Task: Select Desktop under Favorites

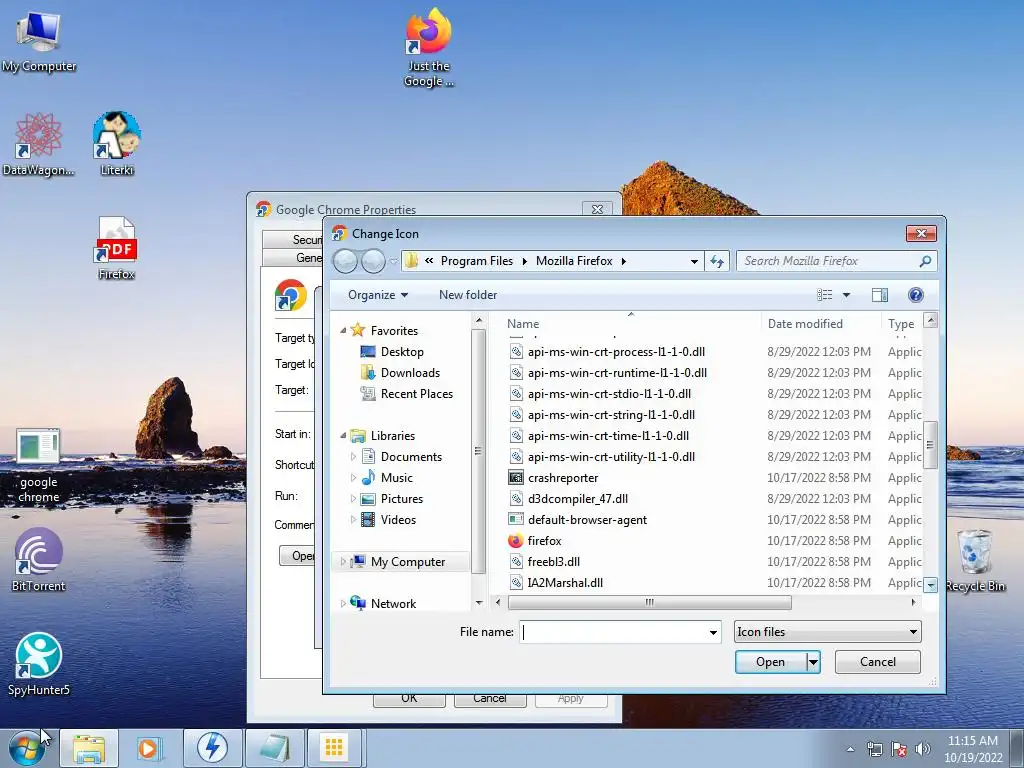Action: (402, 352)
